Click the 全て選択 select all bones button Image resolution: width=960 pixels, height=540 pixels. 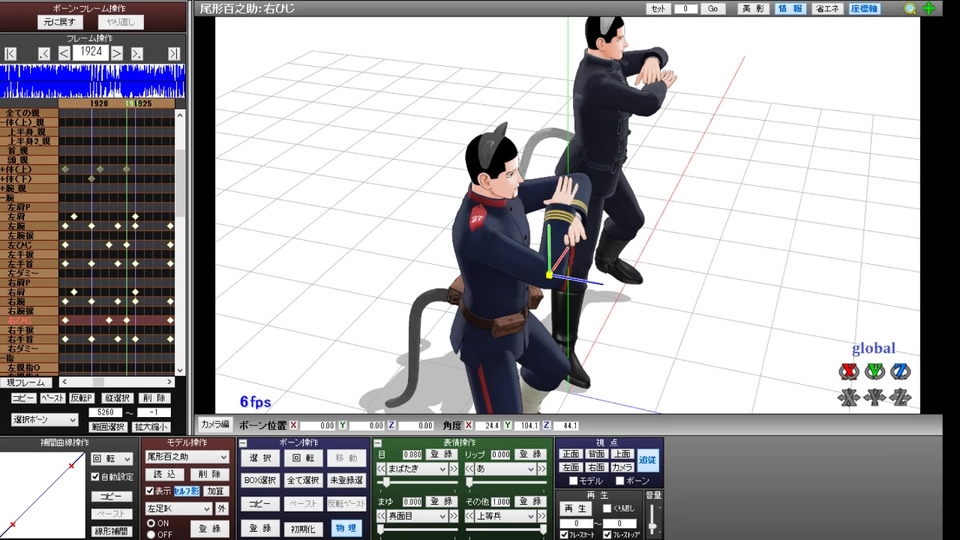pos(303,481)
